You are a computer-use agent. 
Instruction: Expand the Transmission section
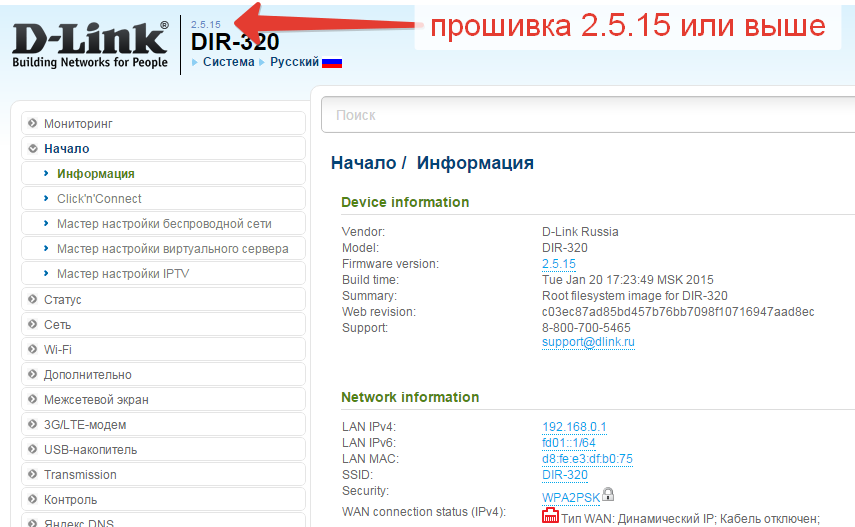click(163, 475)
